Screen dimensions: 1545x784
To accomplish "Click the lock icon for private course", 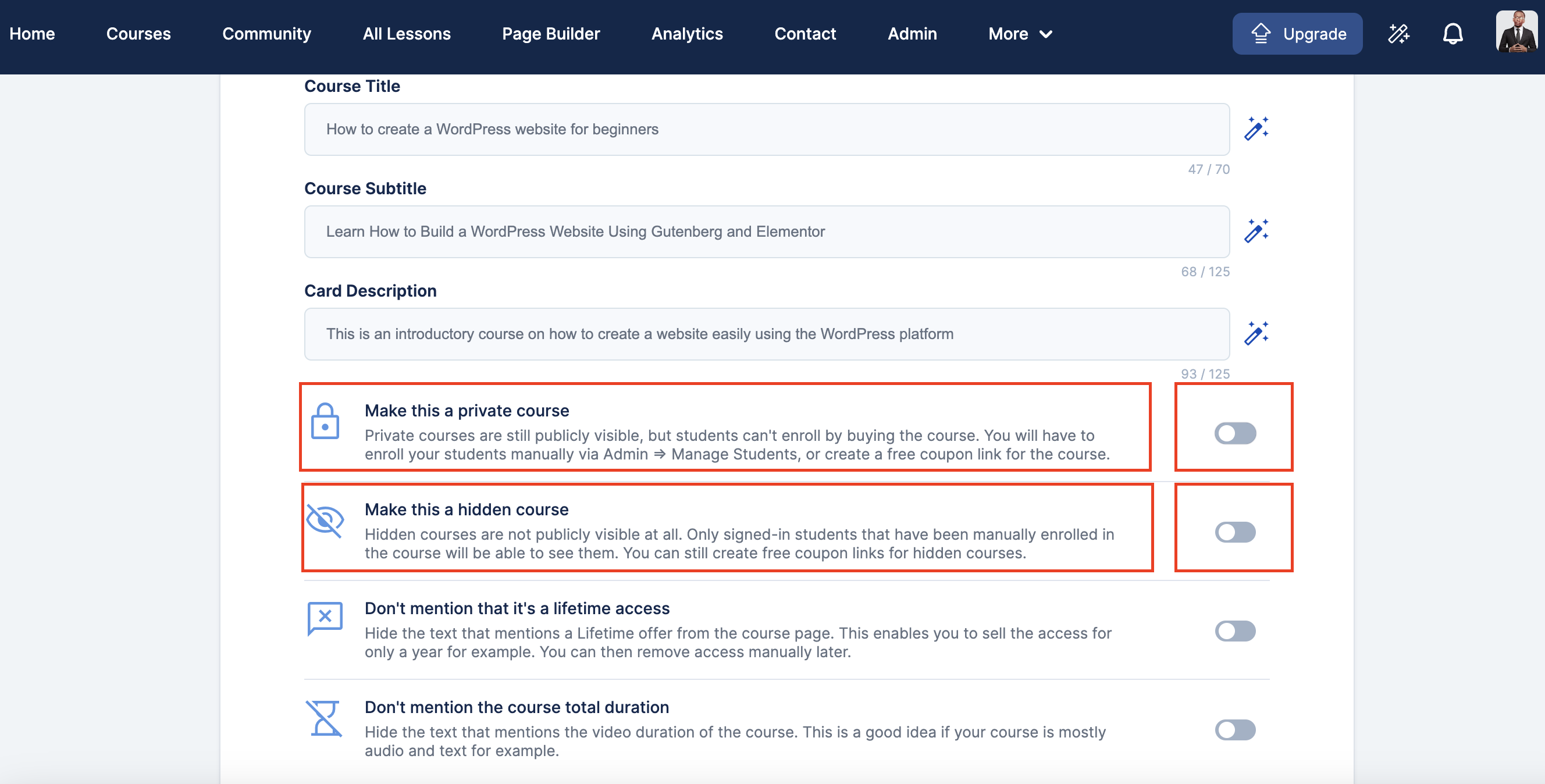I will tap(325, 421).
